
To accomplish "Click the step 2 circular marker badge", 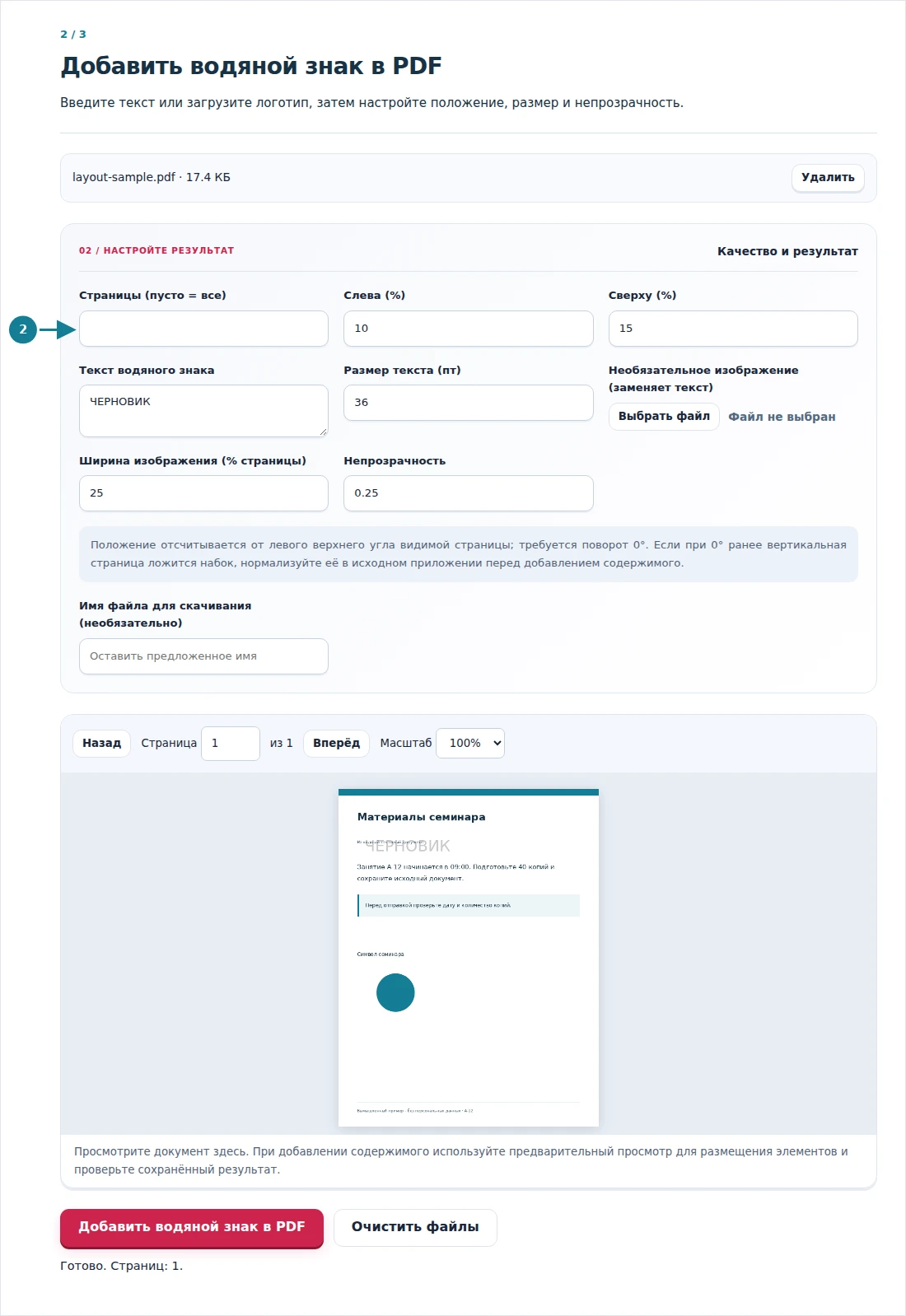I will click(x=23, y=329).
